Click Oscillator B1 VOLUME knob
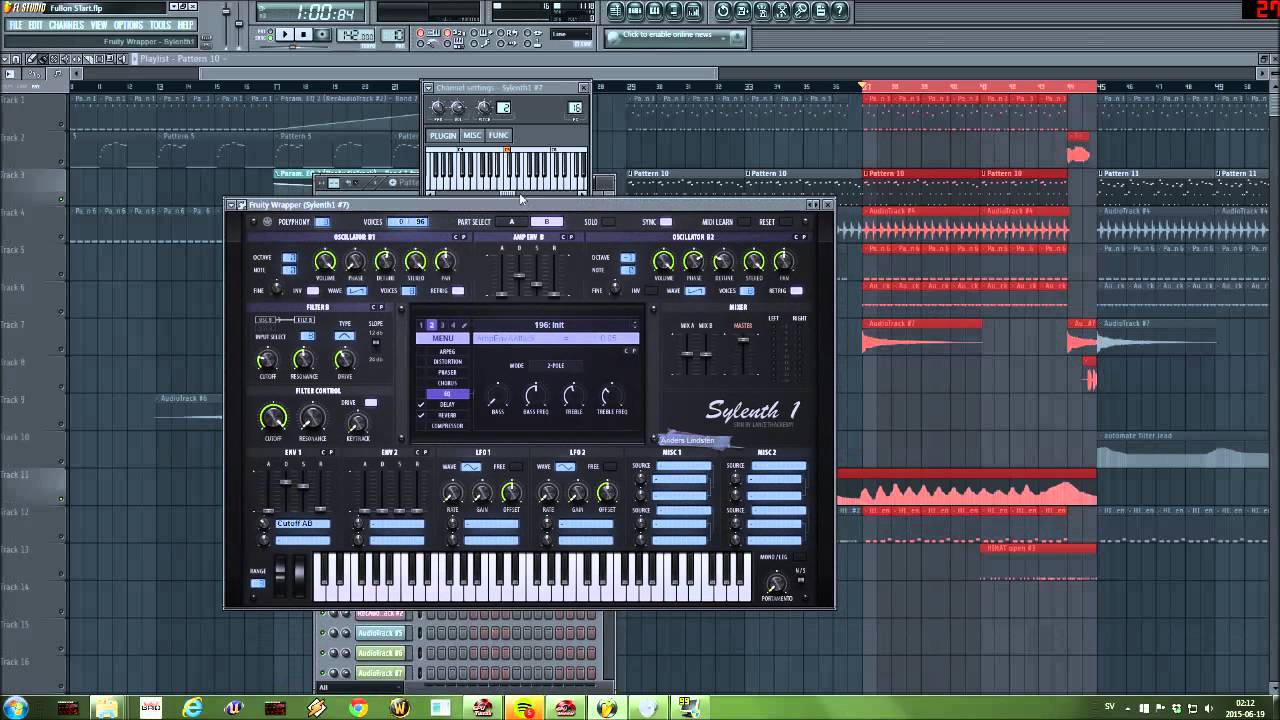Screen dimensions: 1280x720 (325, 262)
